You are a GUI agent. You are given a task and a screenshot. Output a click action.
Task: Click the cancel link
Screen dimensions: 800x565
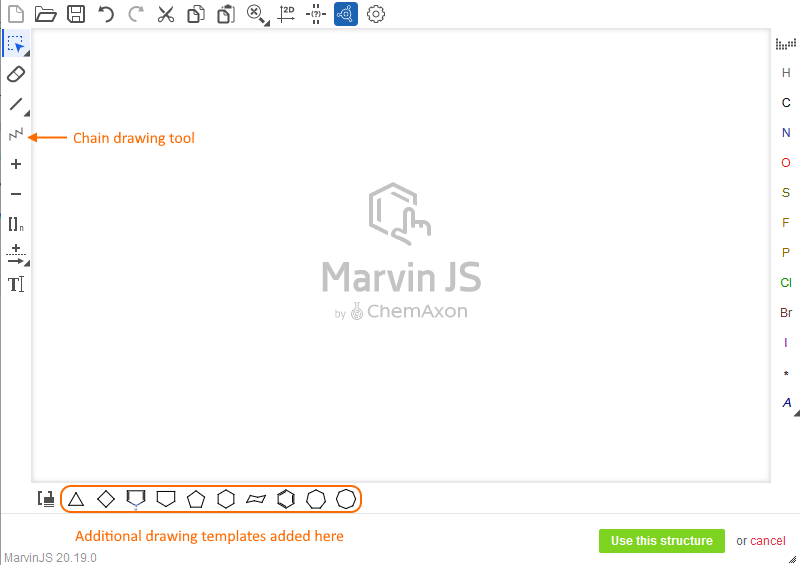[768, 541]
